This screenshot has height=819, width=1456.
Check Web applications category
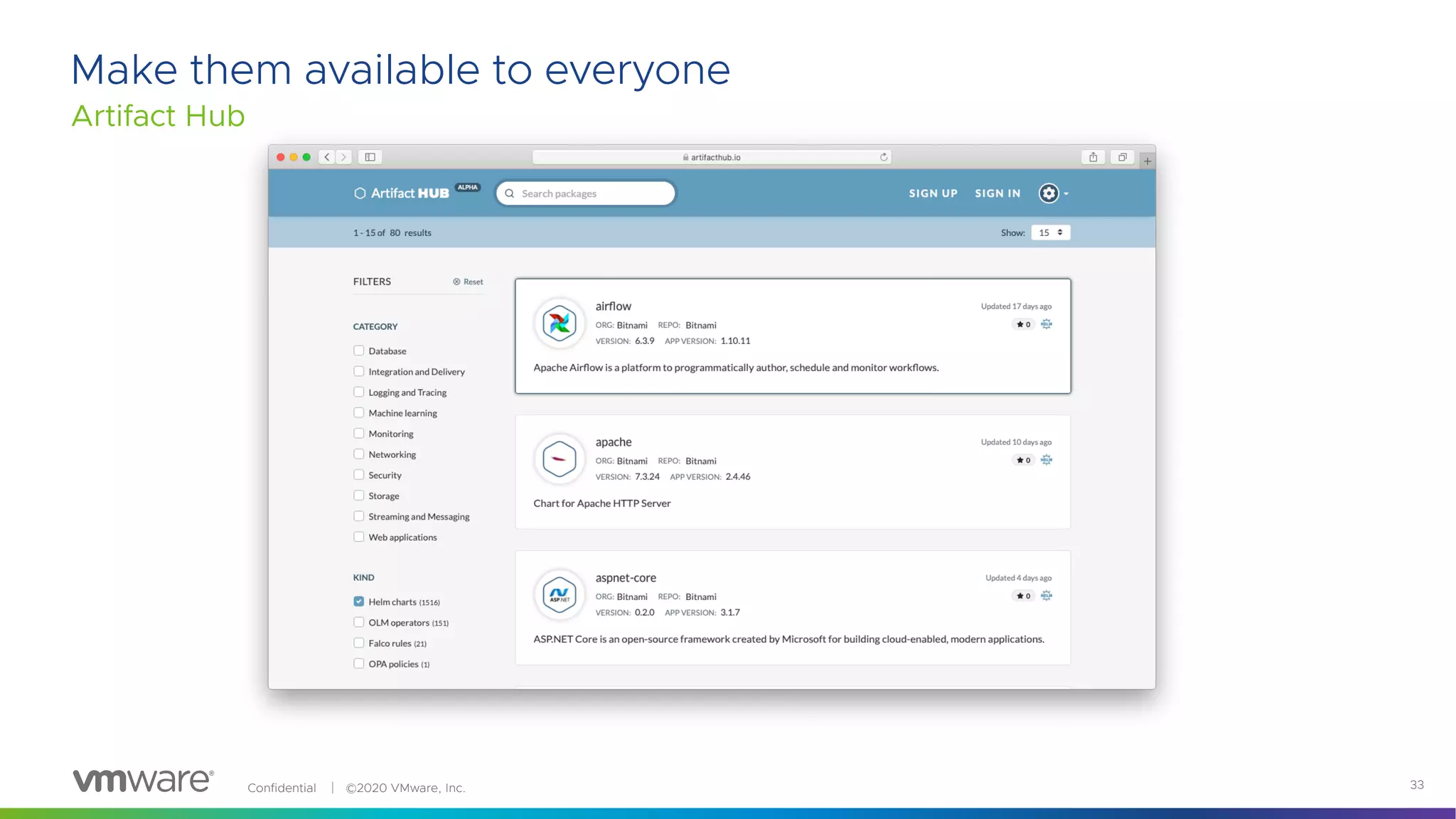tap(359, 537)
